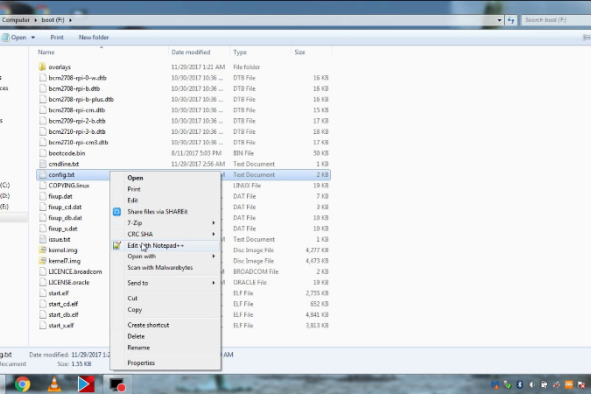The width and height of the screenshot is (591, 394).
Task: Choose Rename from the context menu
Action: point(165,348)
